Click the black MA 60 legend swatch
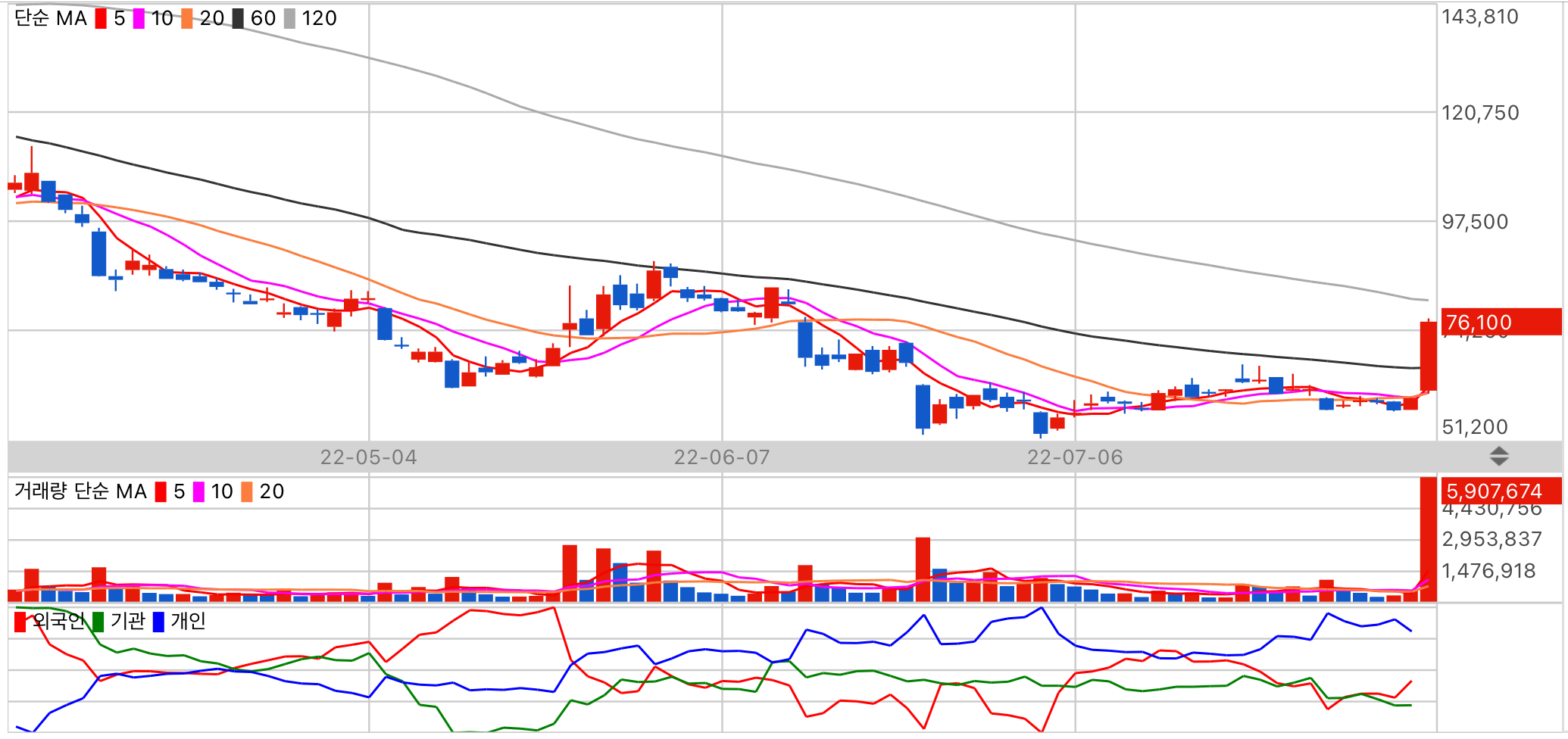Screen dimensions: 1568x739 pyautogui.click(x=238, y=19)
